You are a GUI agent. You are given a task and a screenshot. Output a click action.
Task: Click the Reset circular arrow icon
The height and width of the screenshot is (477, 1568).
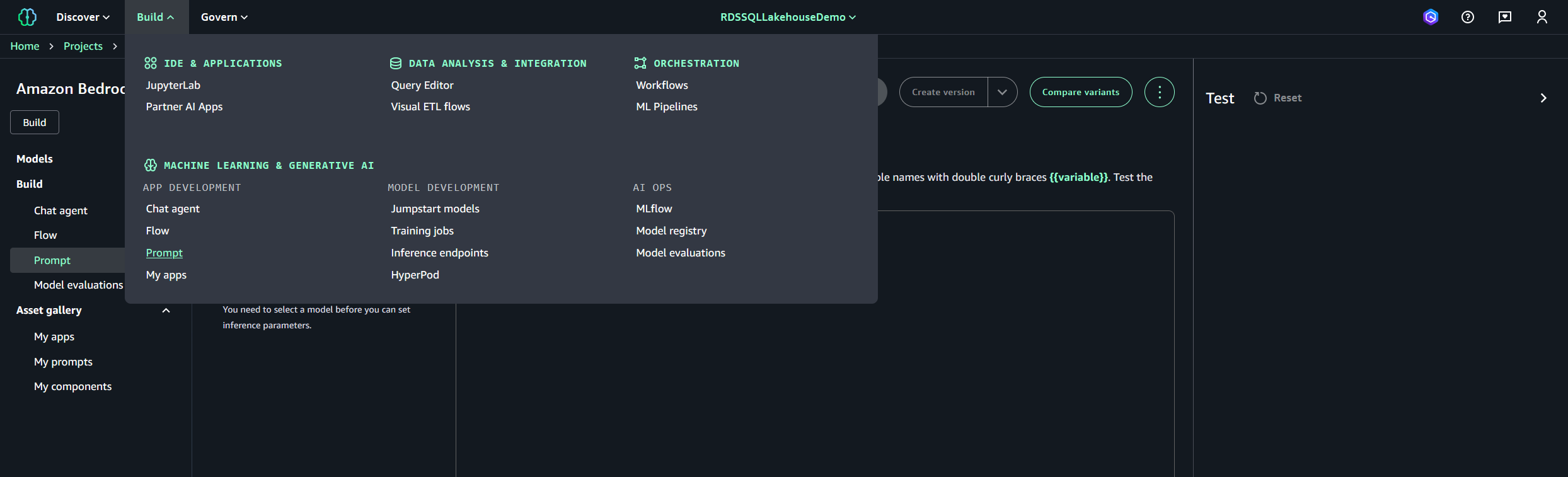click(1260, 98)
